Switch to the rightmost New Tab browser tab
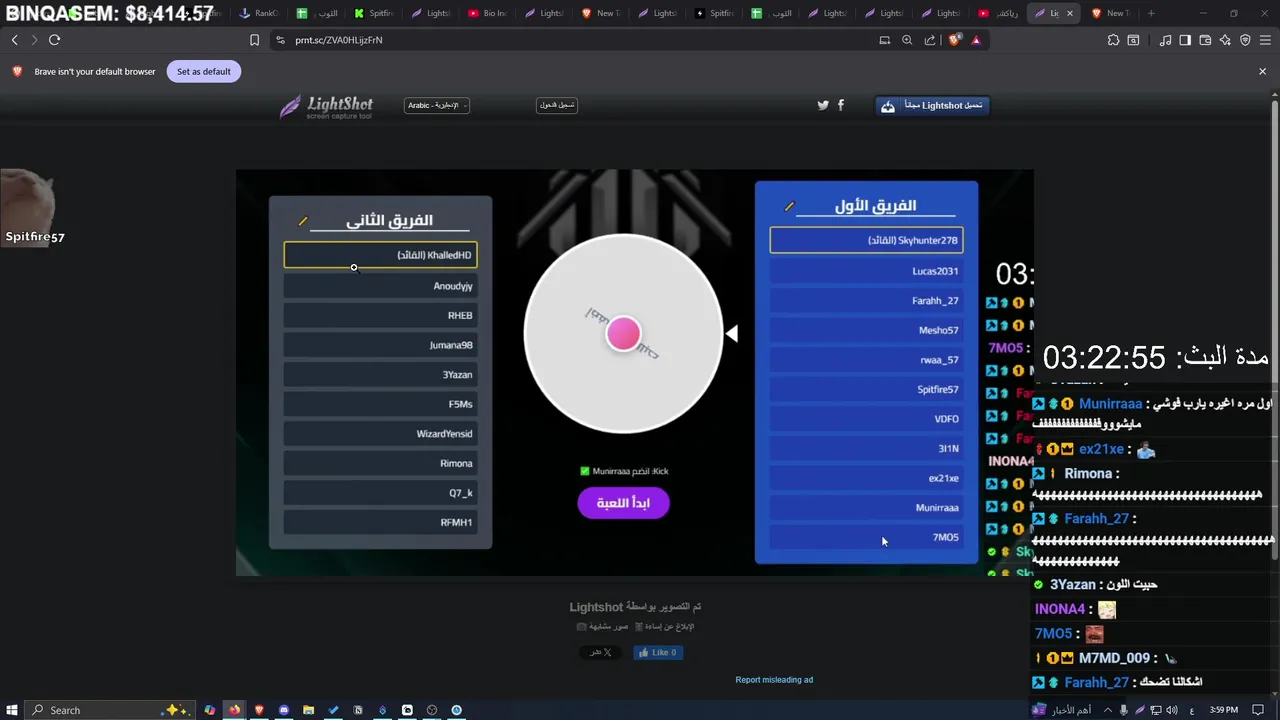 (x=1110, y=13)
